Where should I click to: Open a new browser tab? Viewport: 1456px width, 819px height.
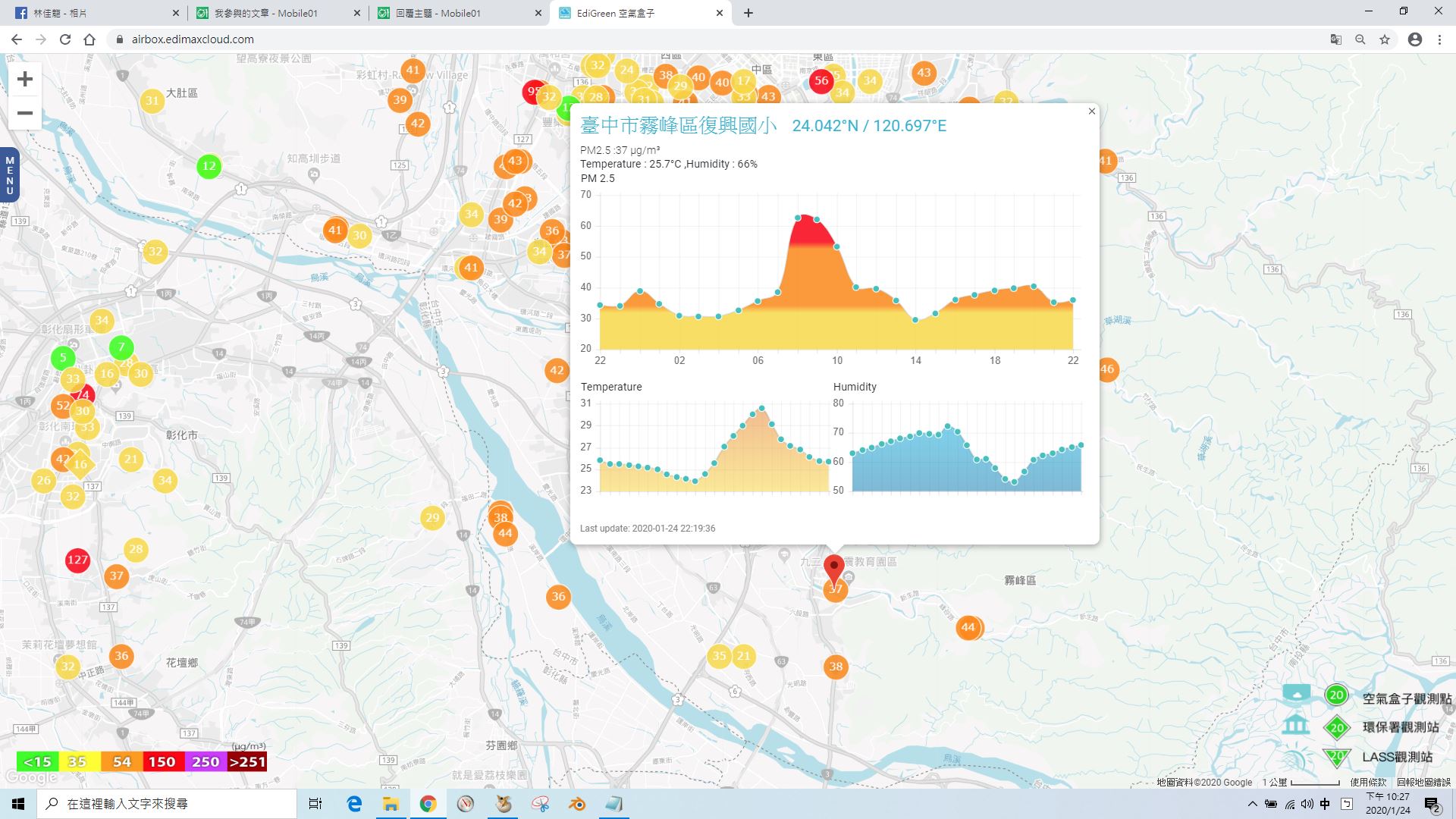(748, 13)
